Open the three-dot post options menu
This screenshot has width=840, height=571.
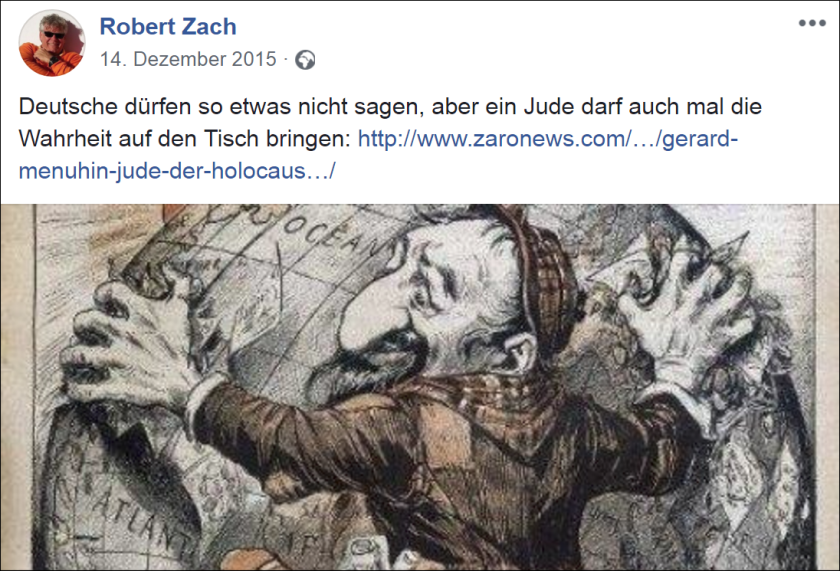pos(812,23)
